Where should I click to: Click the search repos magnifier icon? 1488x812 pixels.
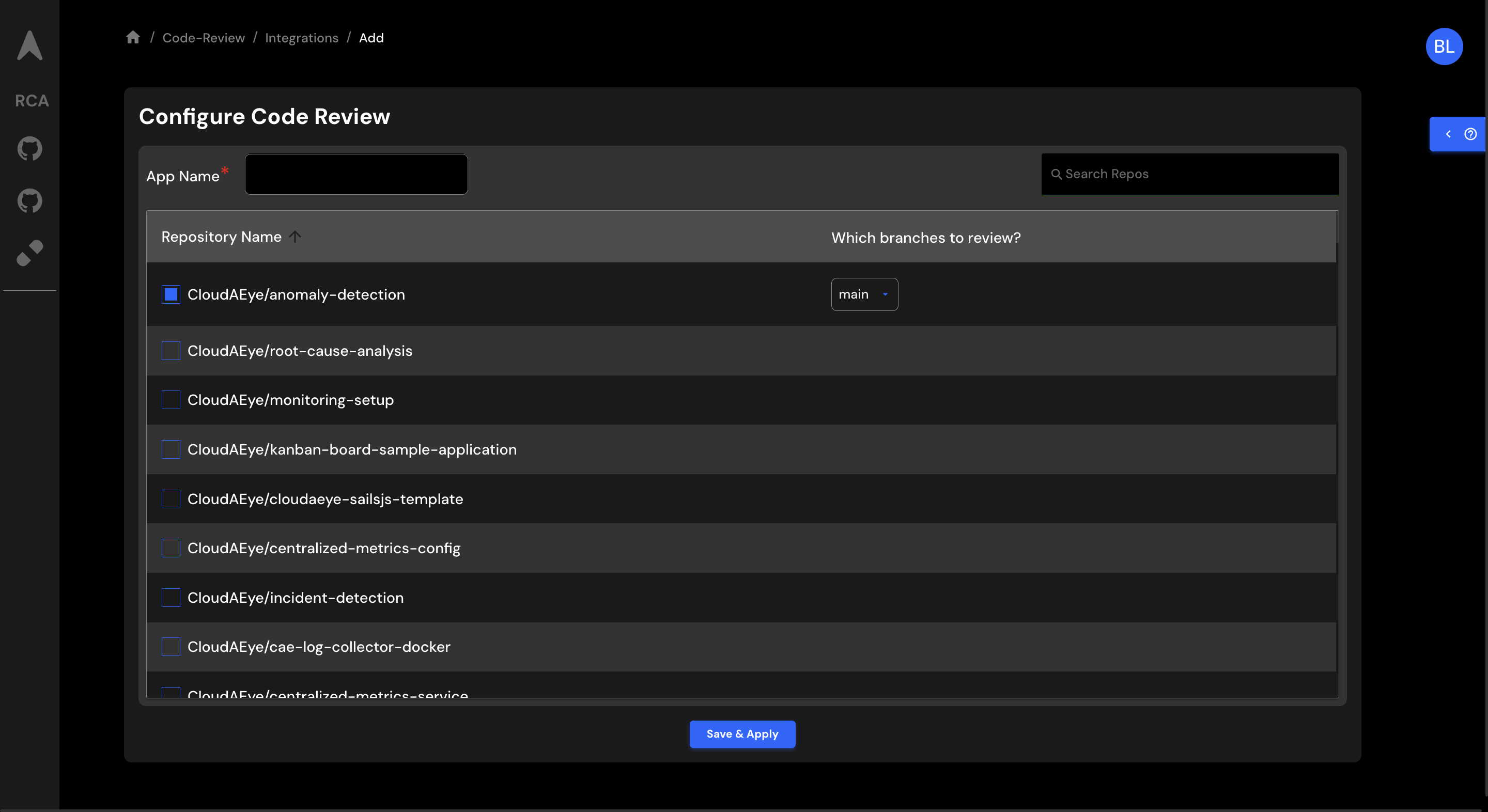[1056, 173]
